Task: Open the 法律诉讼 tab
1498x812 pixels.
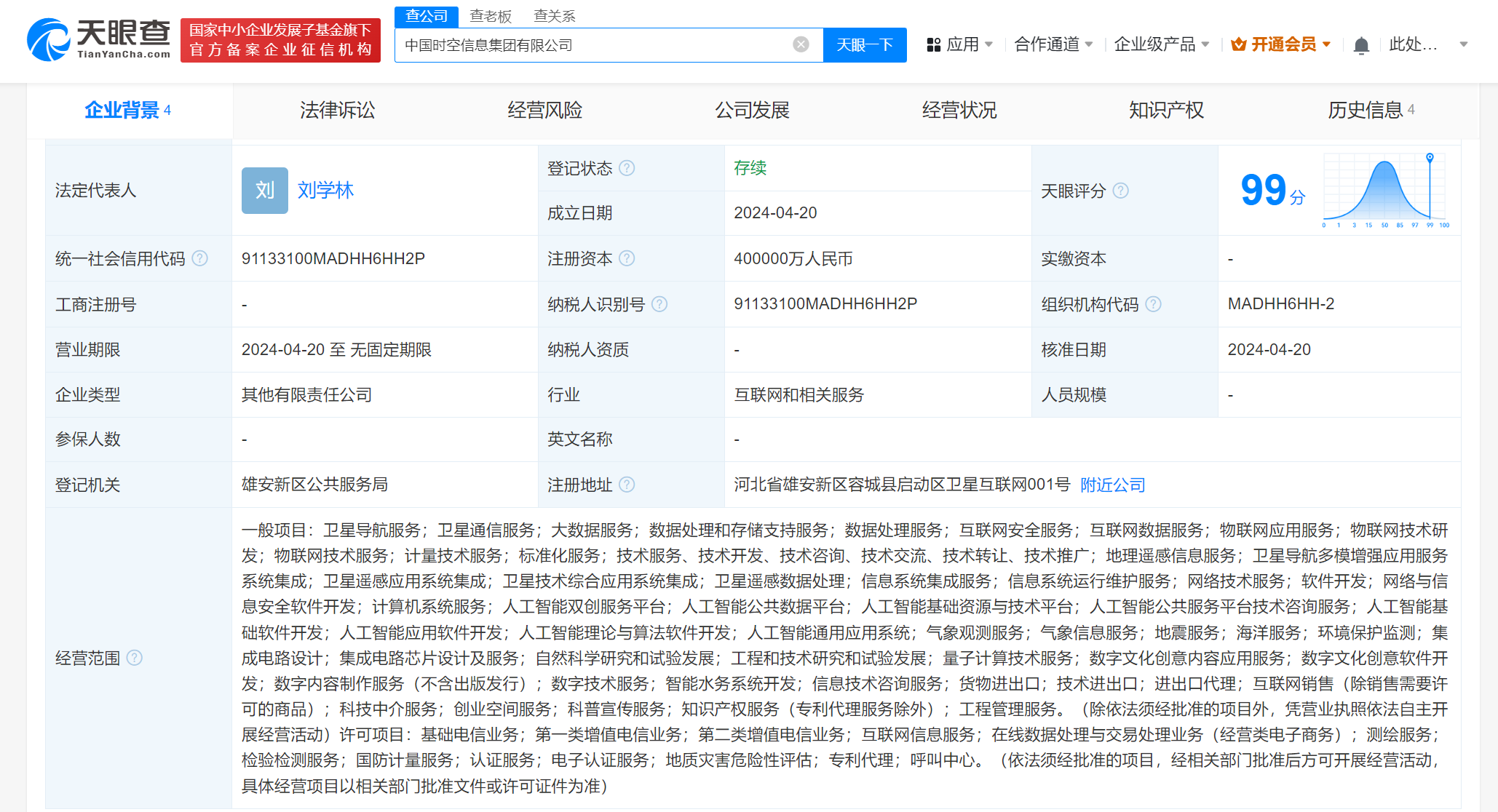Action: 337,111
